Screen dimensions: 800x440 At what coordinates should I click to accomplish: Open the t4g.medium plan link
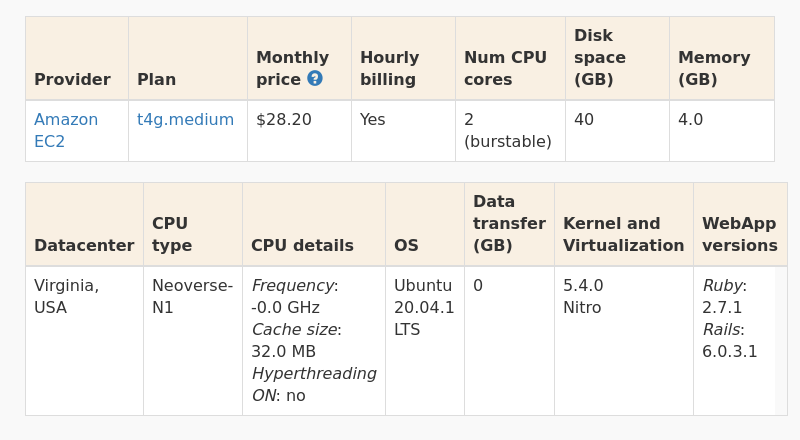point(185,120)
